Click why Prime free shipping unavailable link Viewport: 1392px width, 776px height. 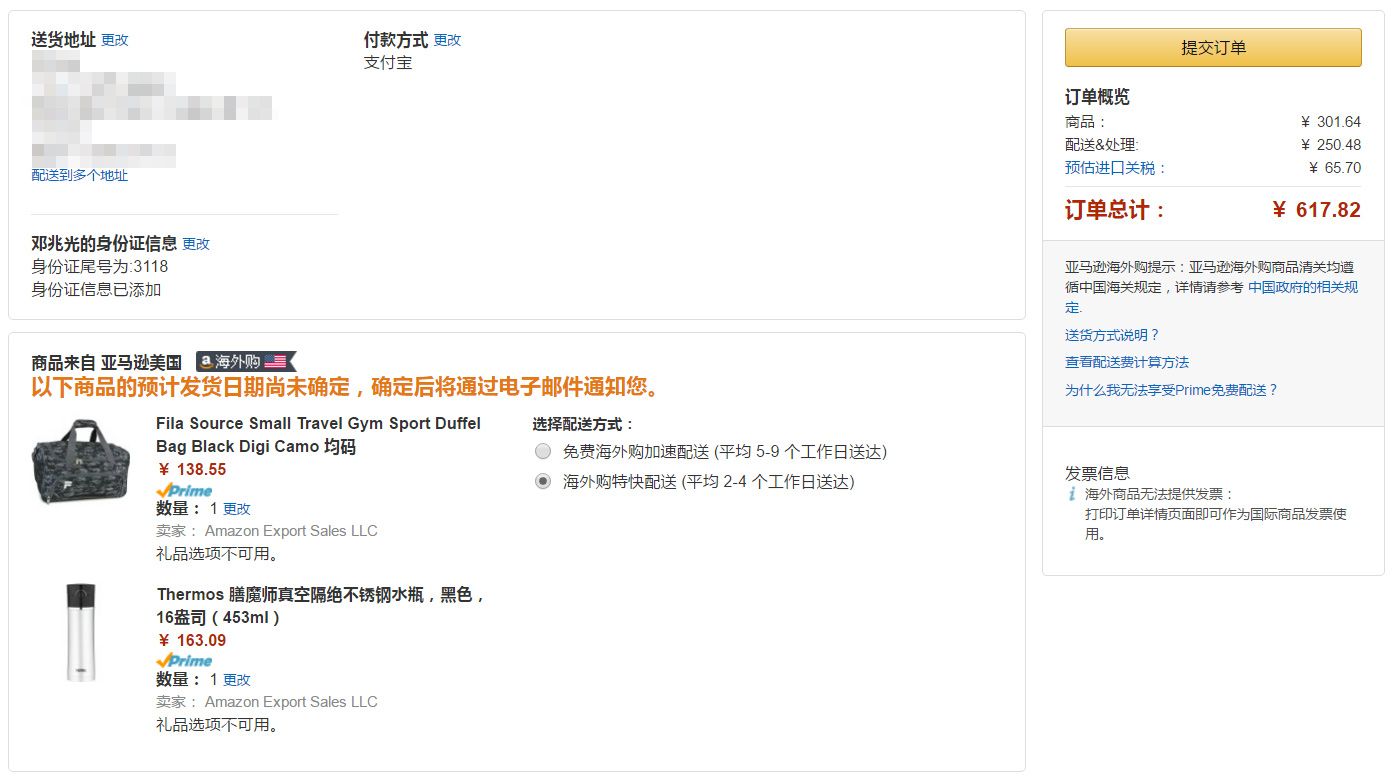click(1172, 389)
